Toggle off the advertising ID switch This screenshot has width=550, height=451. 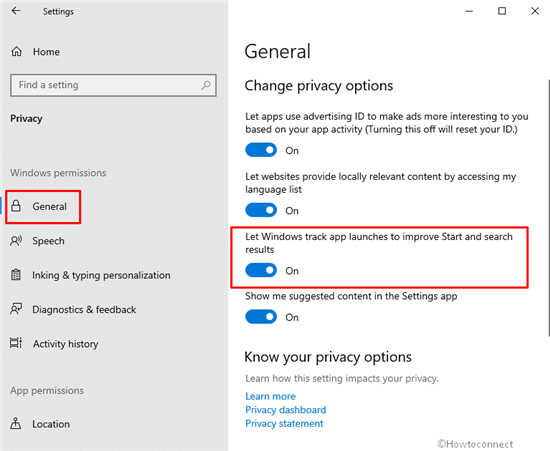pos(261,150)
